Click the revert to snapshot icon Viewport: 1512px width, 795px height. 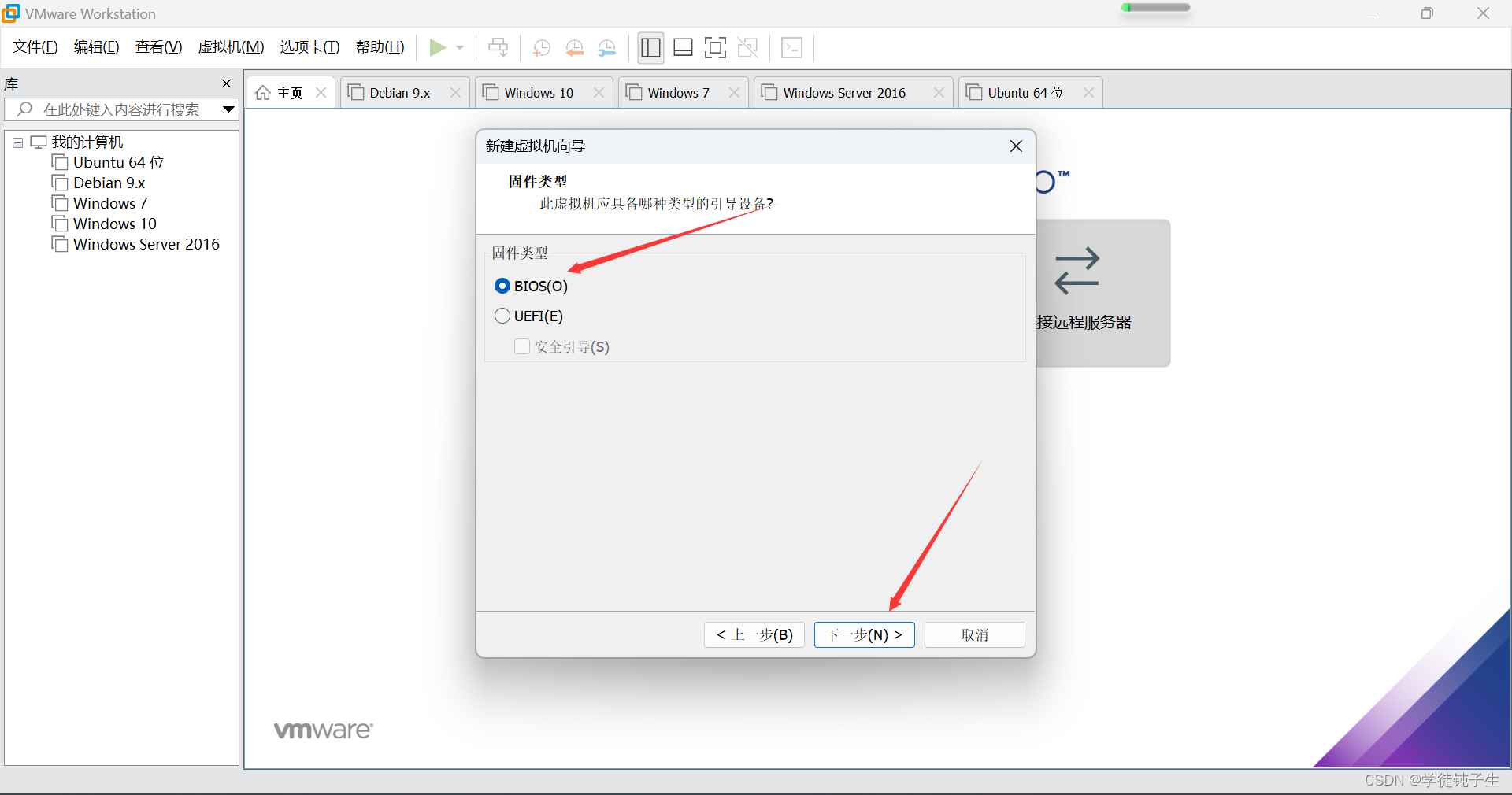575,48
